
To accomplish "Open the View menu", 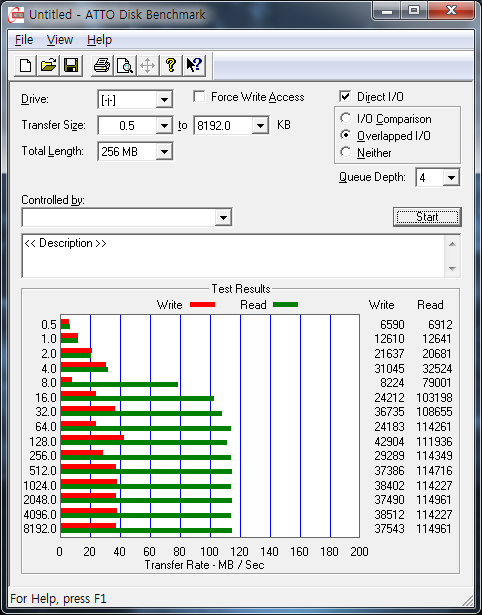I will (x=60, y=40).
